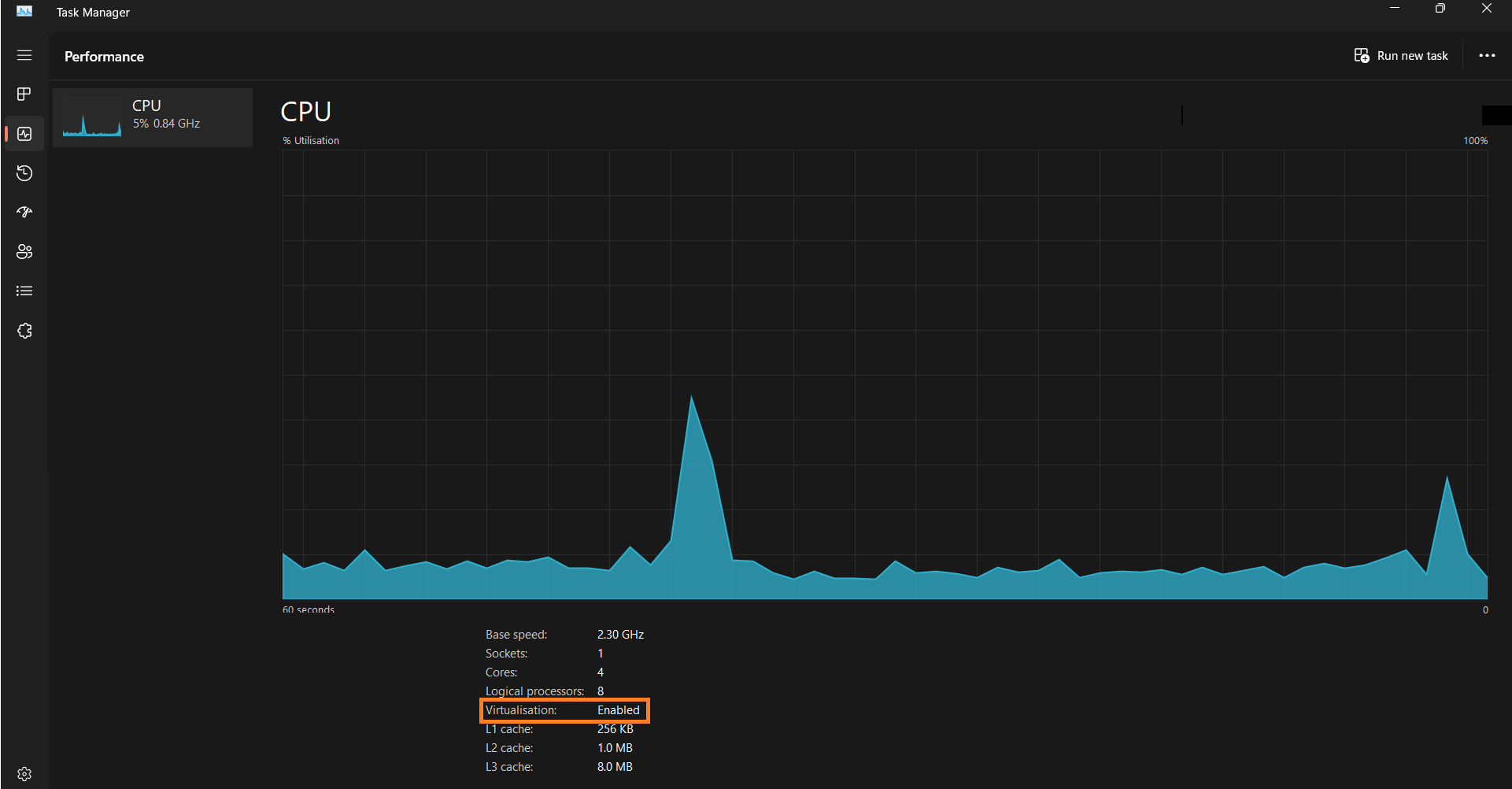1512x789 pixels.
Task: Click the Logical processors value row
Action: pyautogui.click(x=544, y=691)
